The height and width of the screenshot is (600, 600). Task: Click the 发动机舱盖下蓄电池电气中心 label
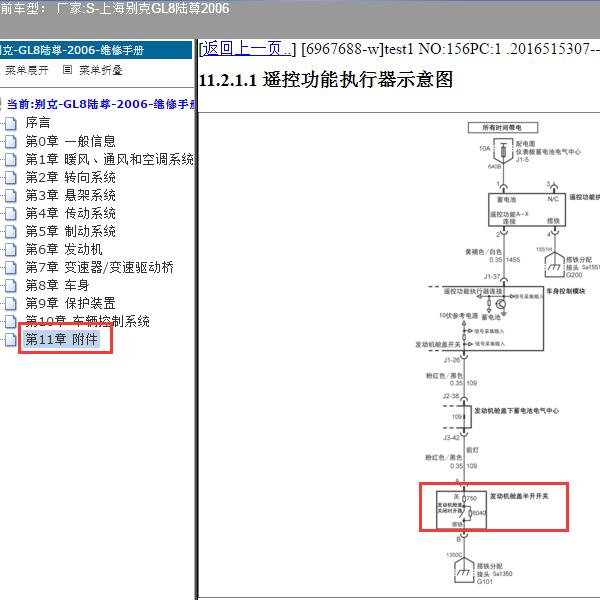pos(516,411)
